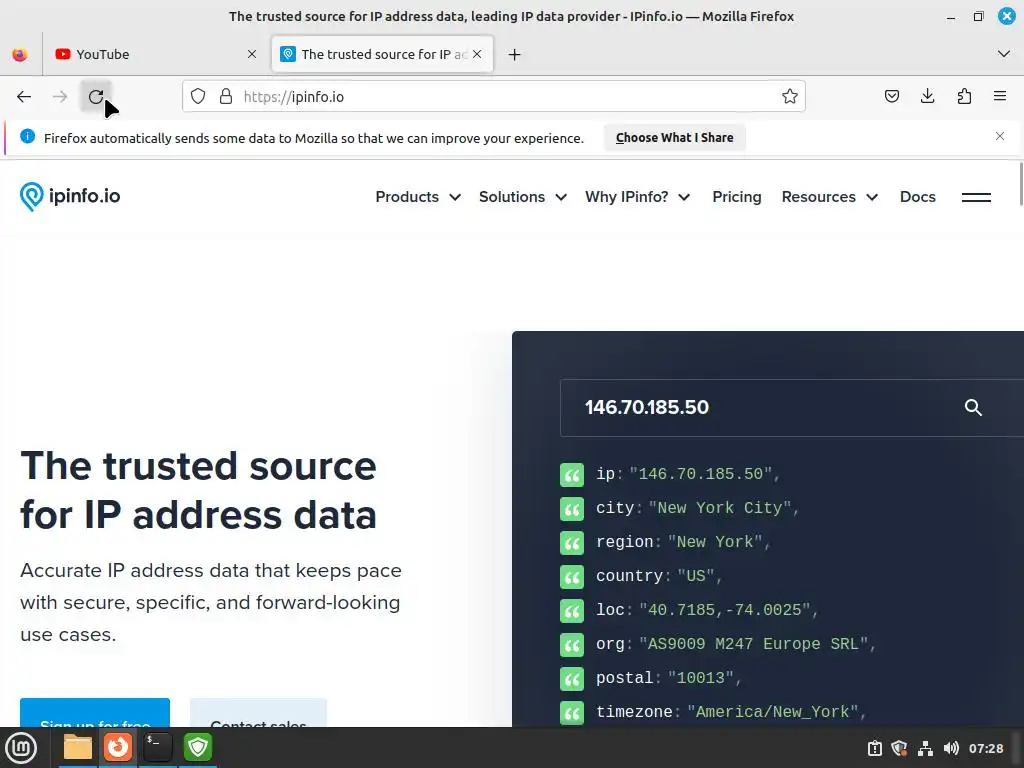
Task: Open the site hamburger menu
Action: coord(976,197)
